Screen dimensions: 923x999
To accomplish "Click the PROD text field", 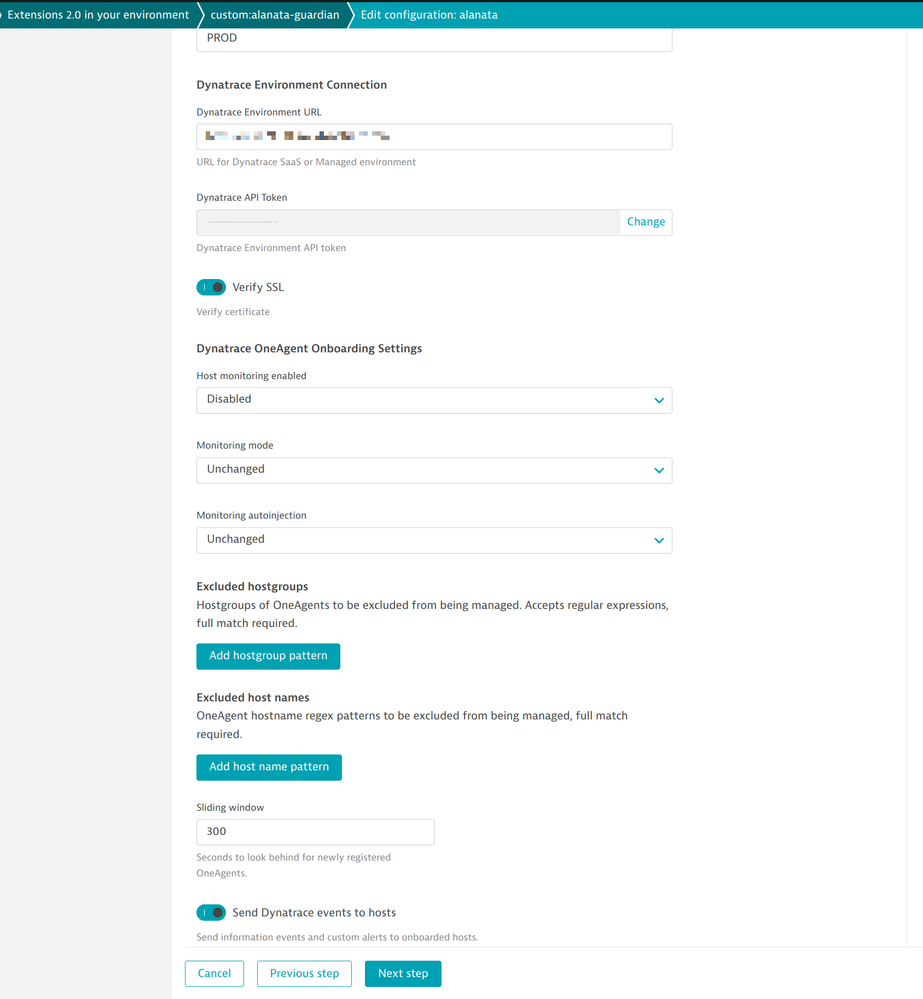I will tap(434, 39).
